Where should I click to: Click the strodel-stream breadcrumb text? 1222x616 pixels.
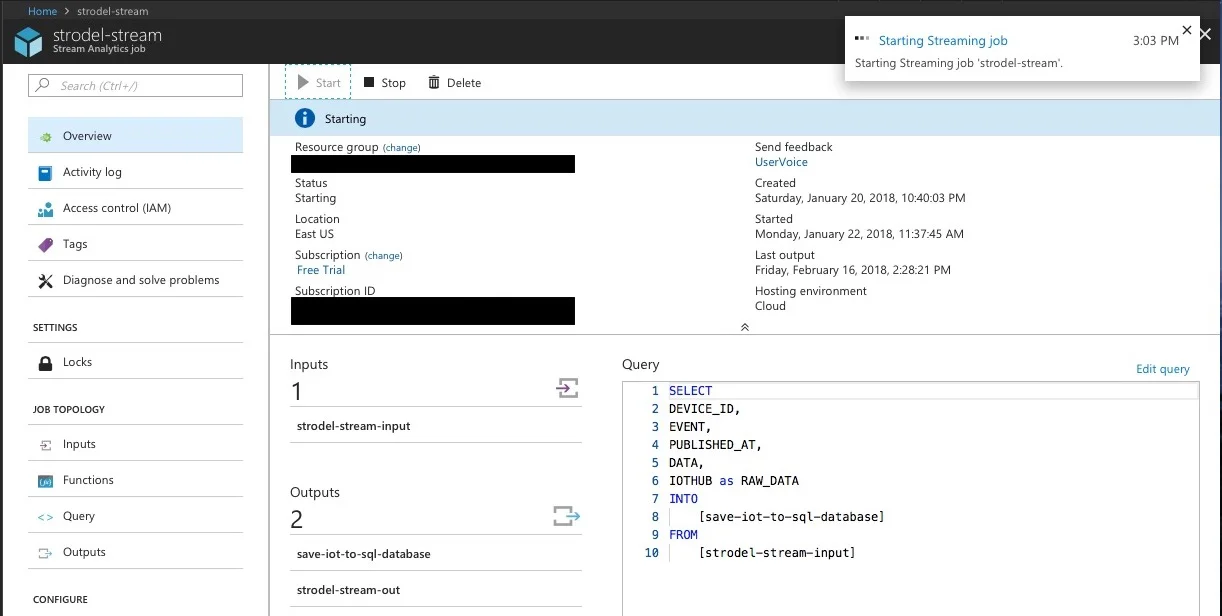click(113, 11)
